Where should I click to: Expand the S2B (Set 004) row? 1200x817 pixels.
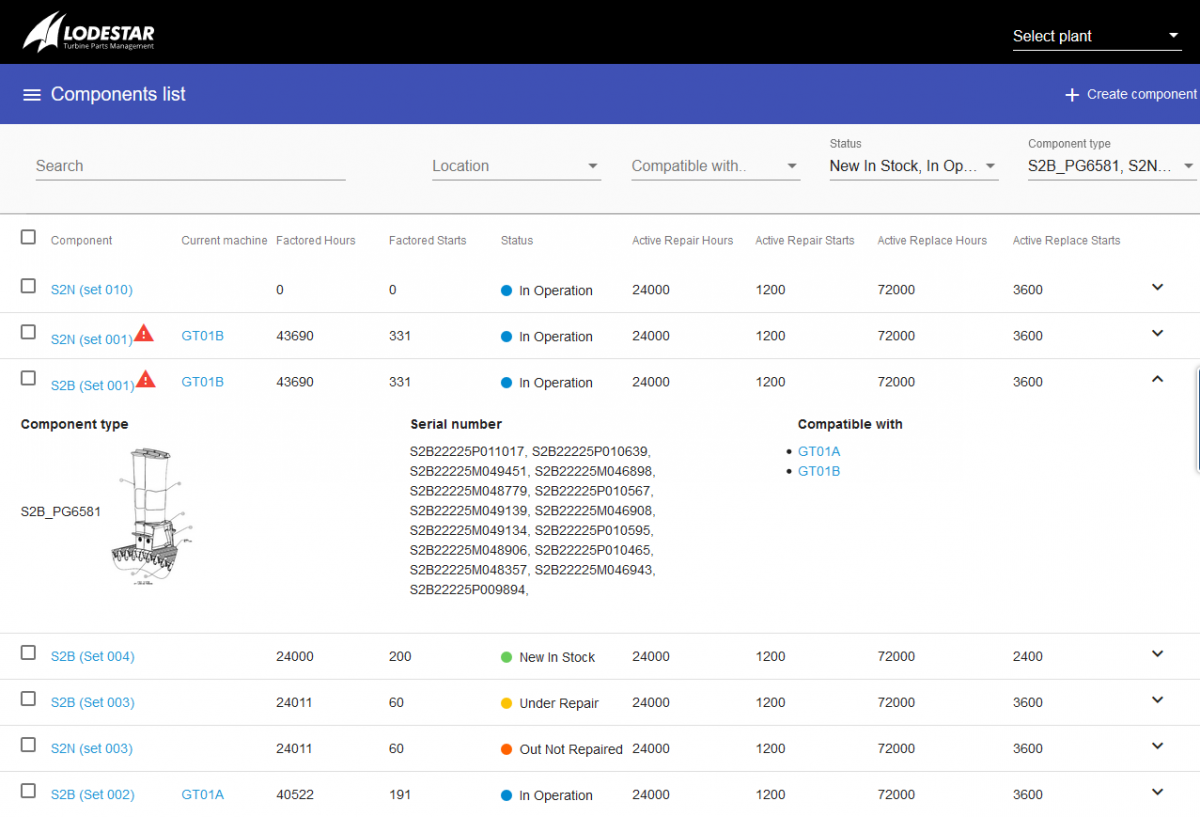pos(1158,654)
